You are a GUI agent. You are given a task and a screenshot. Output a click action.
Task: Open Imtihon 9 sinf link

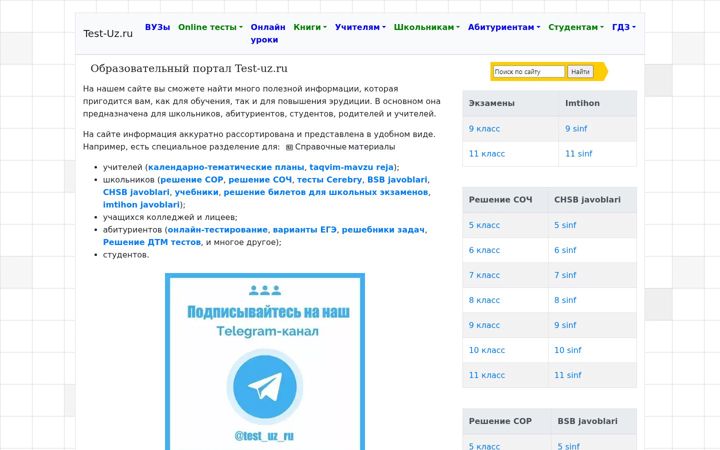576,129
